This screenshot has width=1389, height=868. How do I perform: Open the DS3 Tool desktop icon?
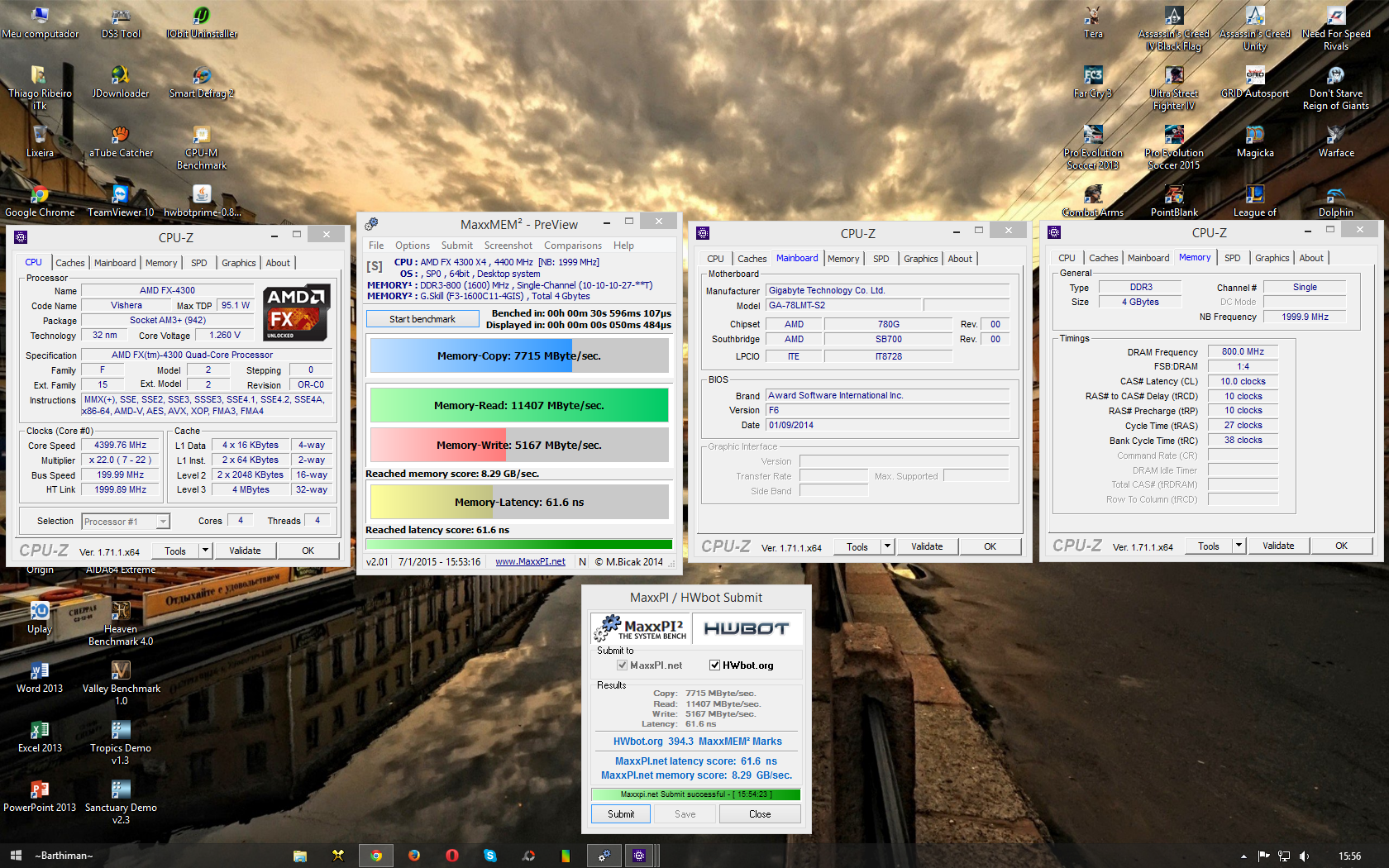[x=121, y=22]
